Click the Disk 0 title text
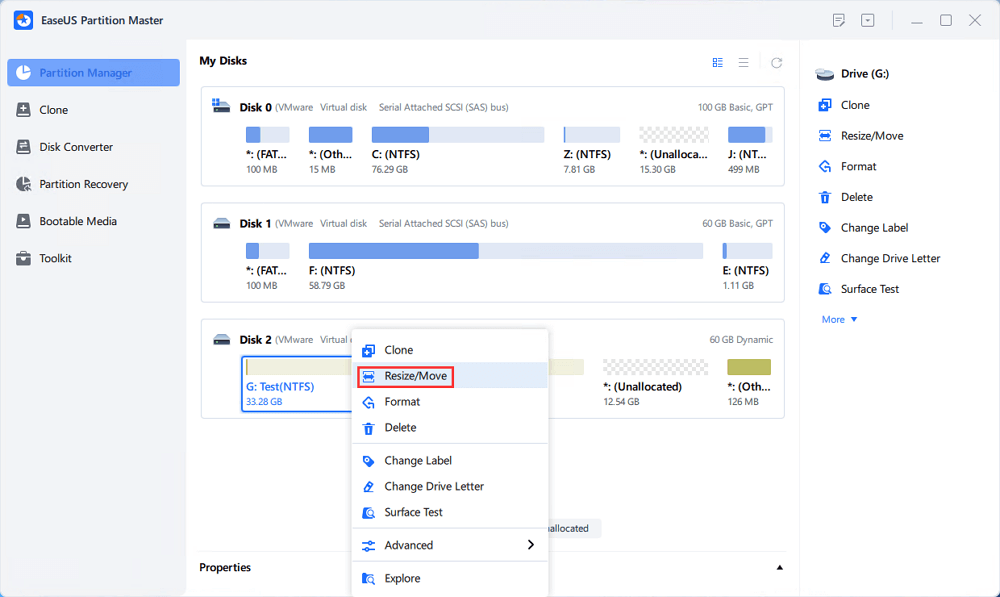The height and width of the screenshot is (597, 1000). [x=256, y=107]
